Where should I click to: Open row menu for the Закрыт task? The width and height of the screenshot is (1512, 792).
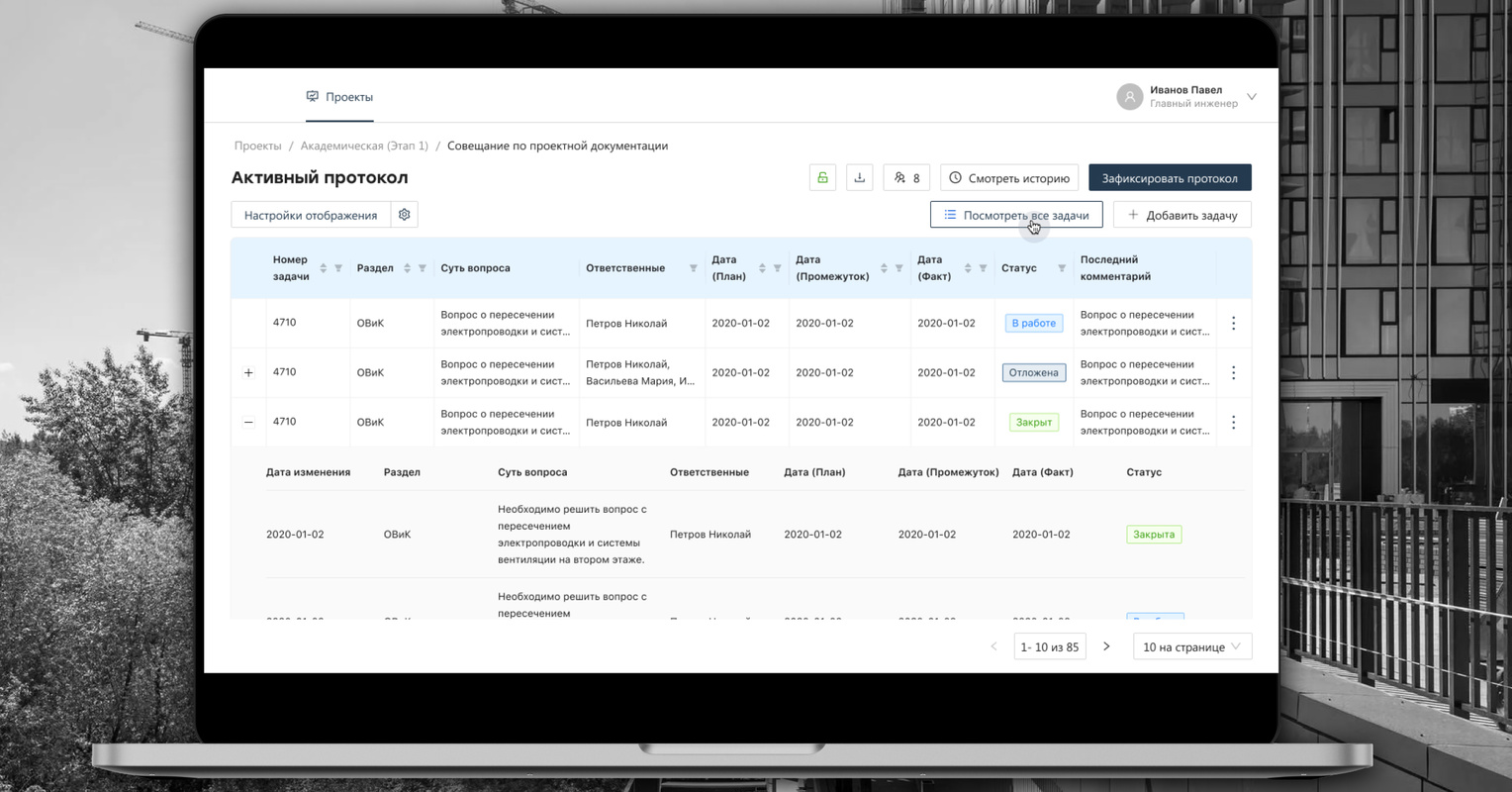[x=1233, y=422]
